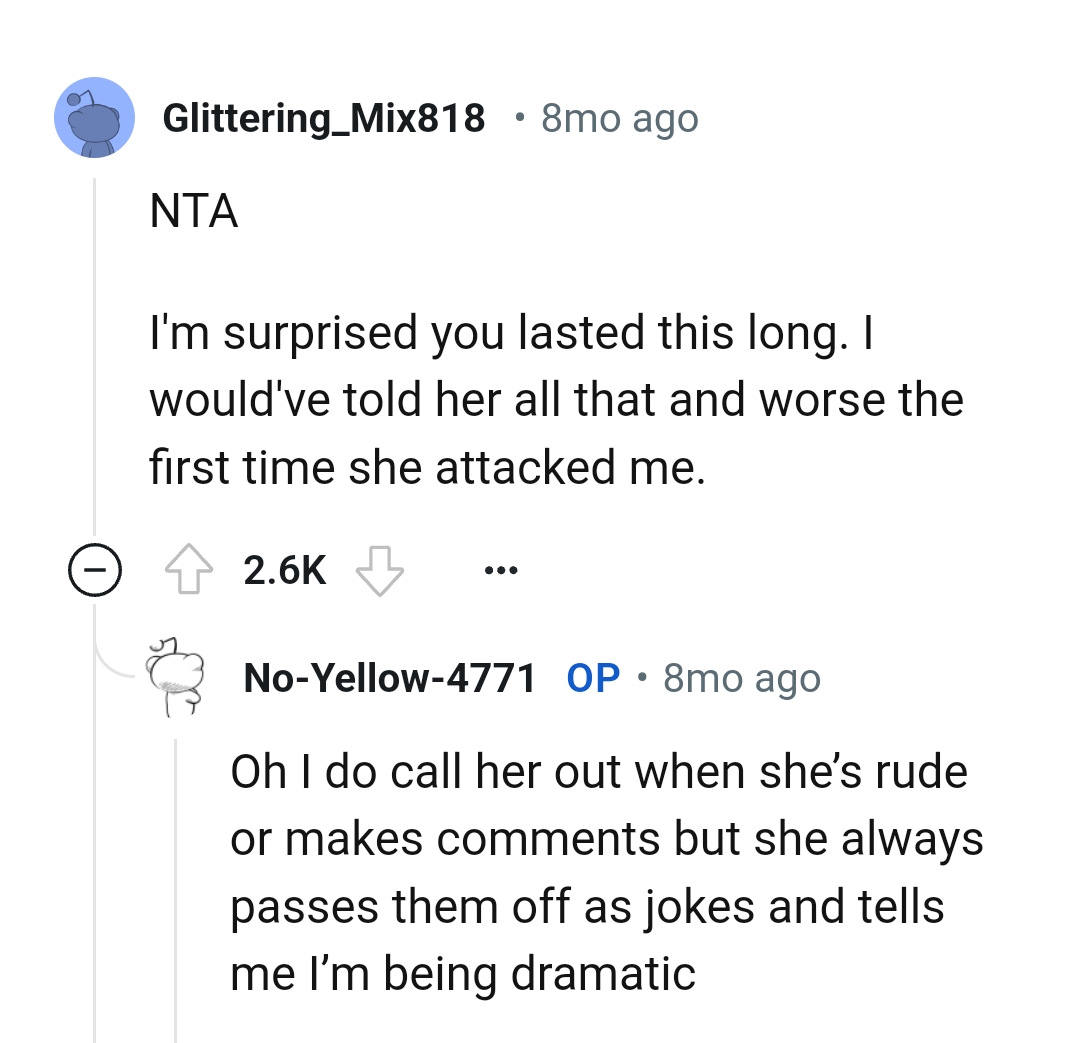
Task: Click the Reddit snoo profile picture of the top commenter
Action: [94, 117]
